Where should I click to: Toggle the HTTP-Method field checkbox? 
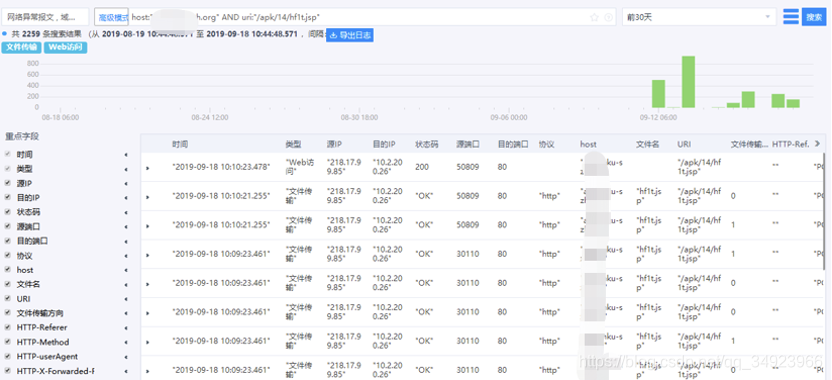(x=7, y=342)
